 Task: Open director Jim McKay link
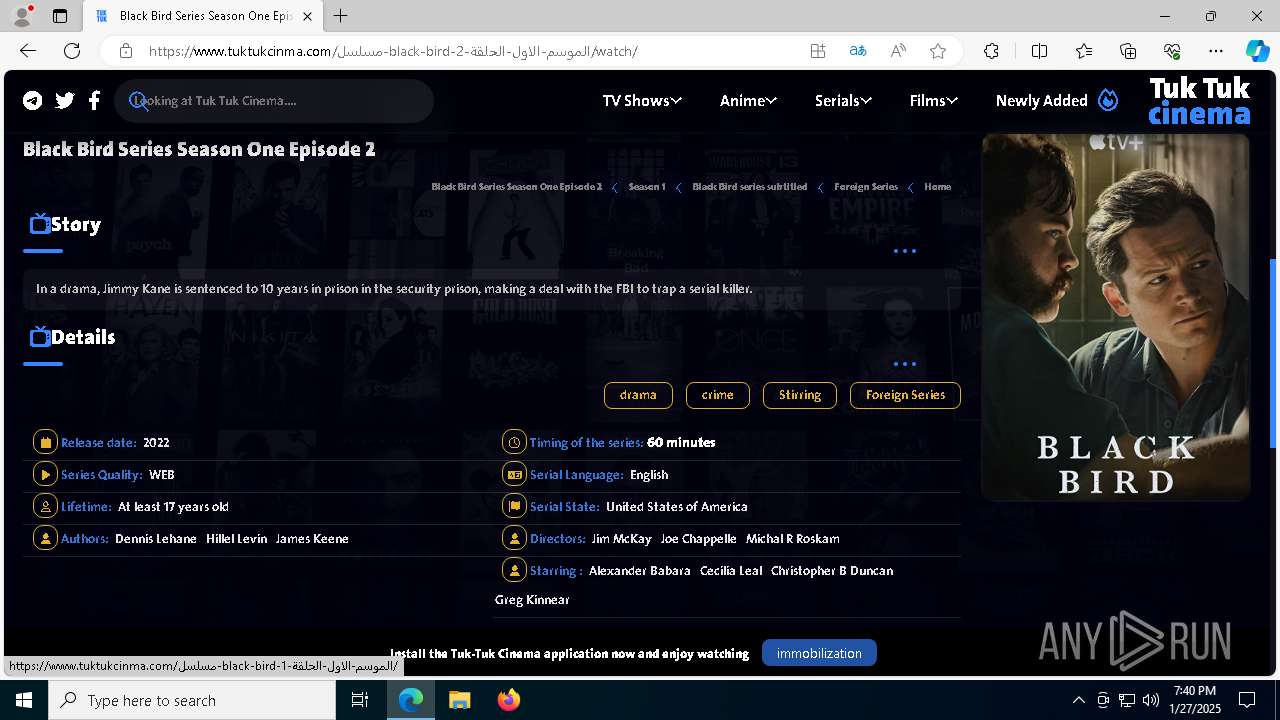click(x=621, y=538)
